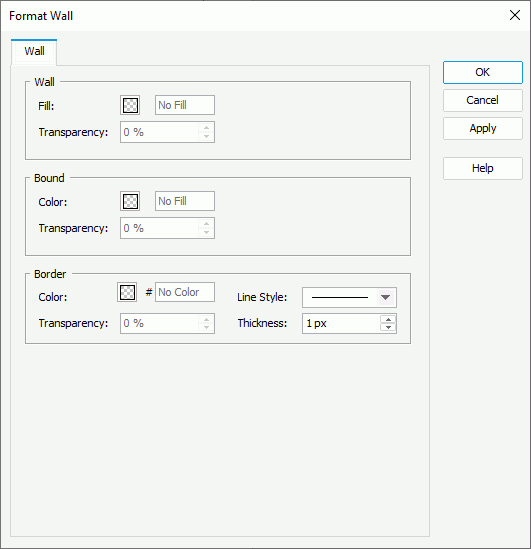Open the Help button

483,168
